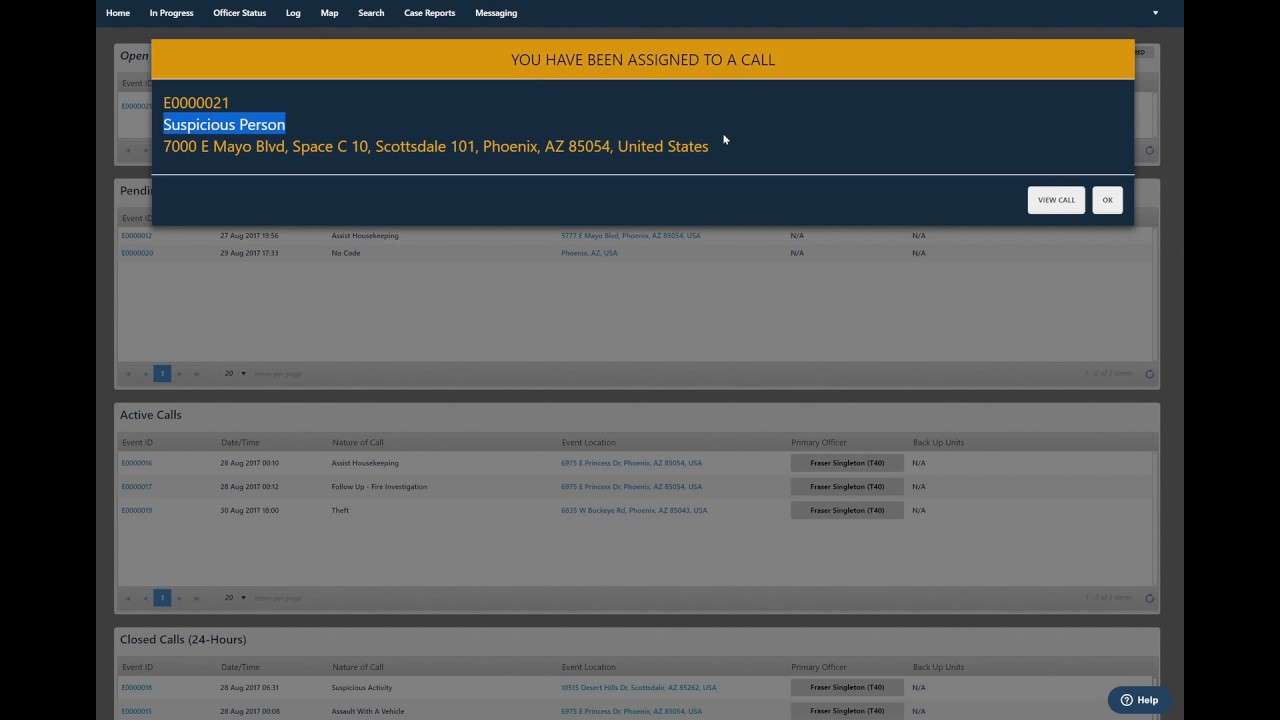This screenshot has height=720, width=1280.
Task: Open active event E0000017
Action: point(137,487)
